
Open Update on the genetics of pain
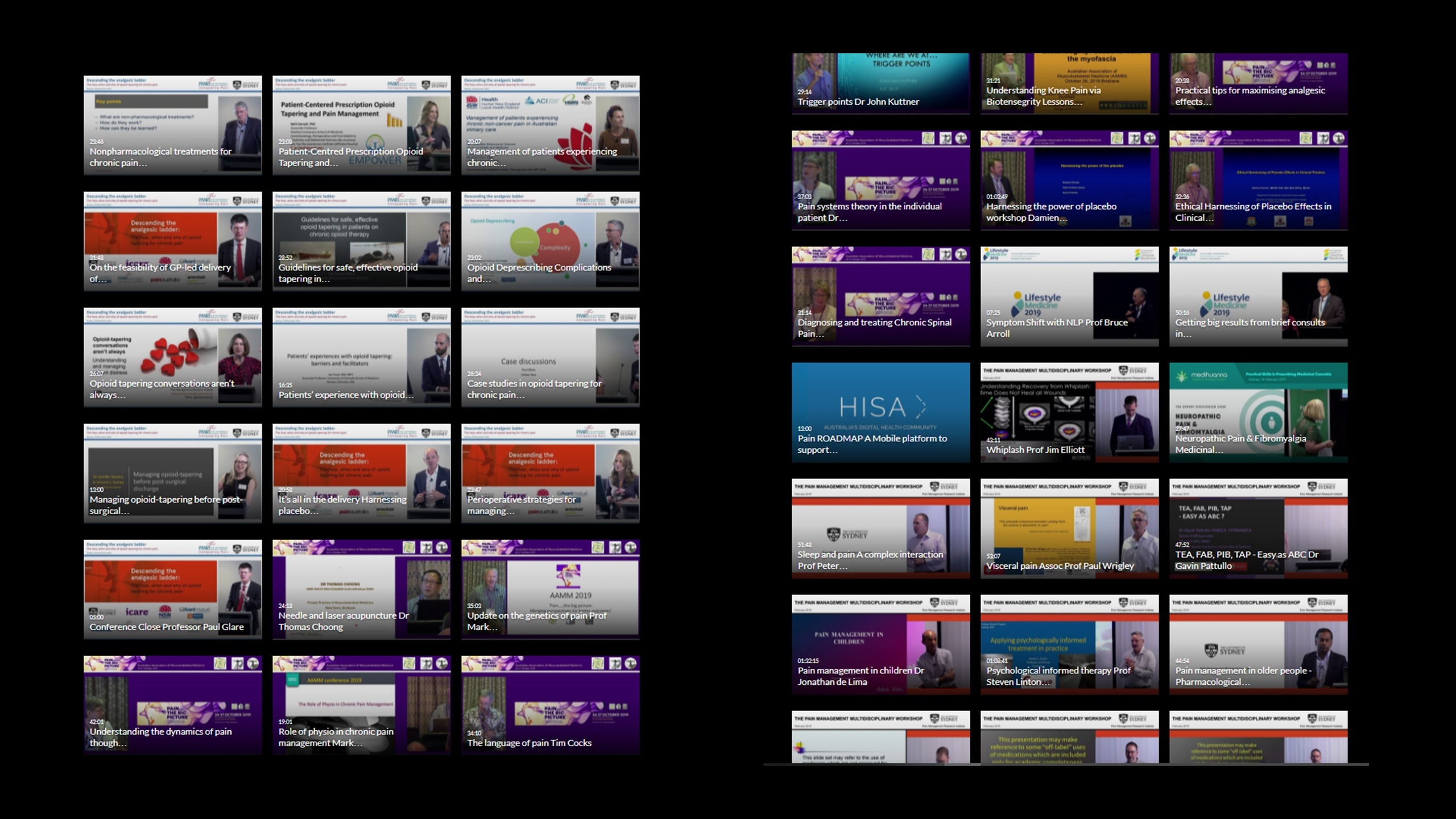click(550, 589)
